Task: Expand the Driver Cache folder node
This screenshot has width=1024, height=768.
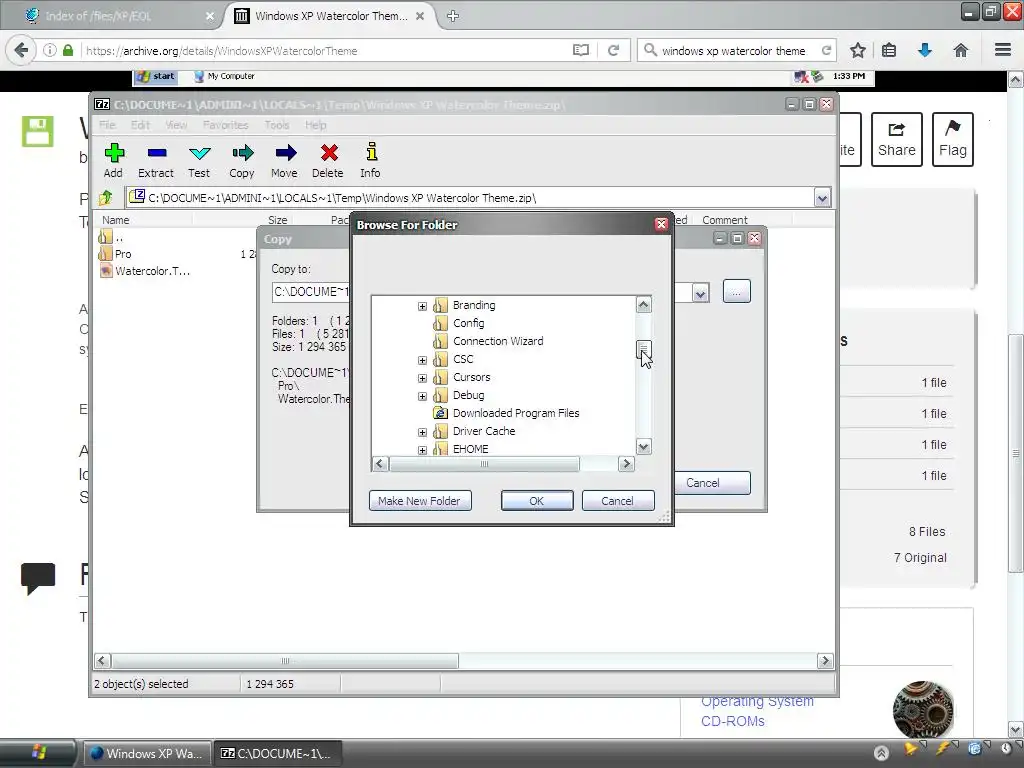Action: coord(423,432)
